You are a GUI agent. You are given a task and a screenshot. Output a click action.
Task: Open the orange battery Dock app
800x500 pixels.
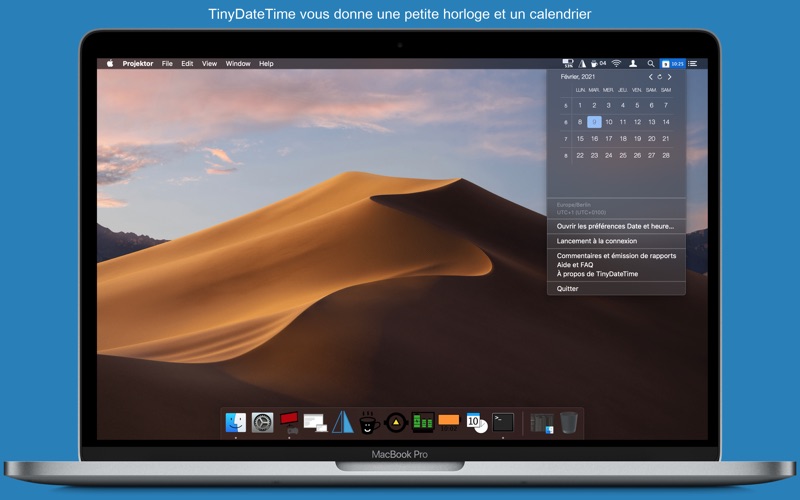coord(449,422)
